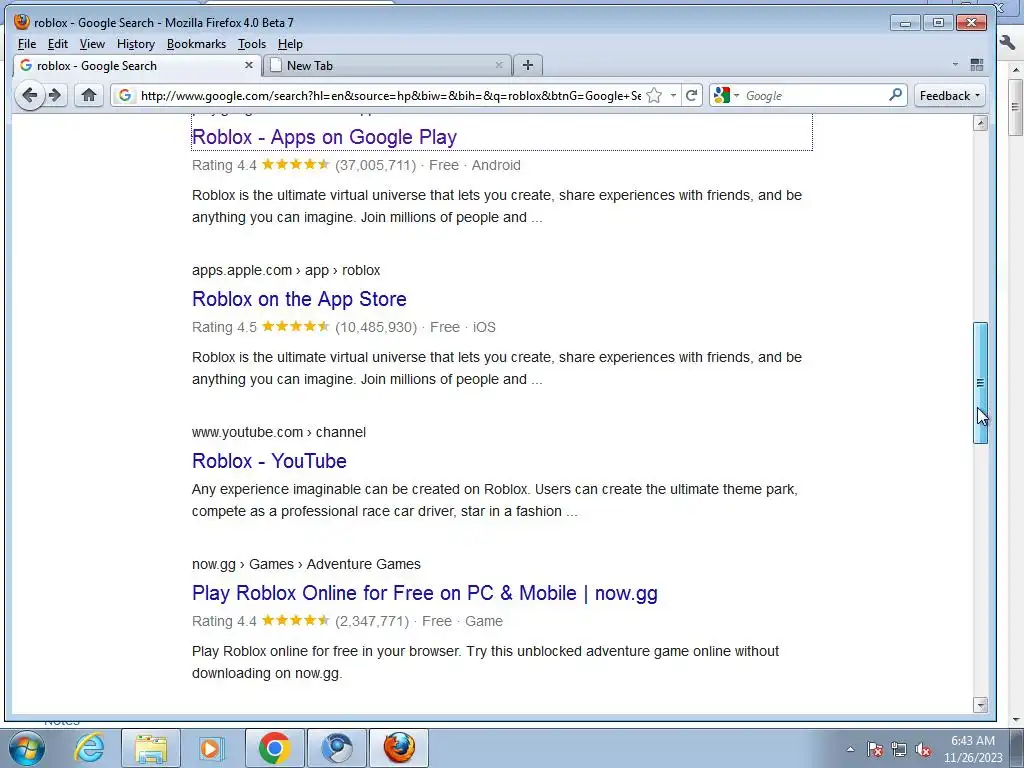Open the Roblox - YouTube result
The height and width of the screenshot is (768, 1024).
tap(269, 461)
